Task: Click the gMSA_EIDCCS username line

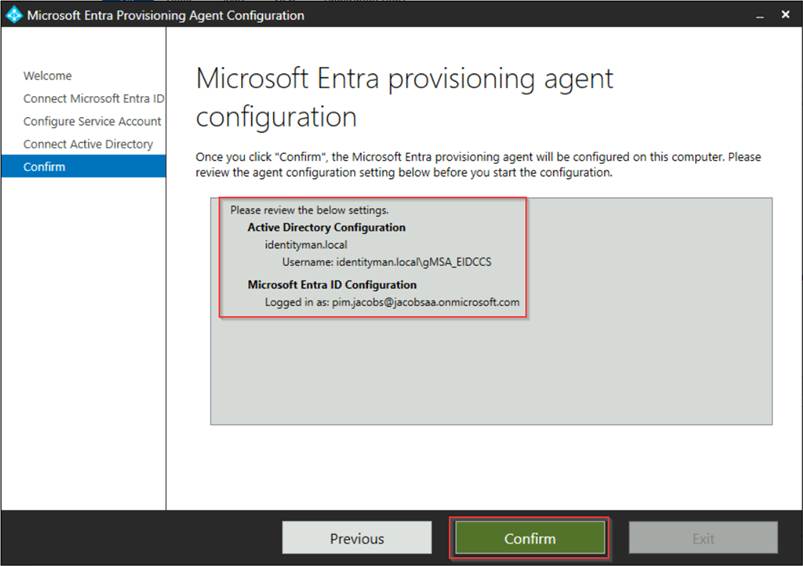Action: (386, 262)
